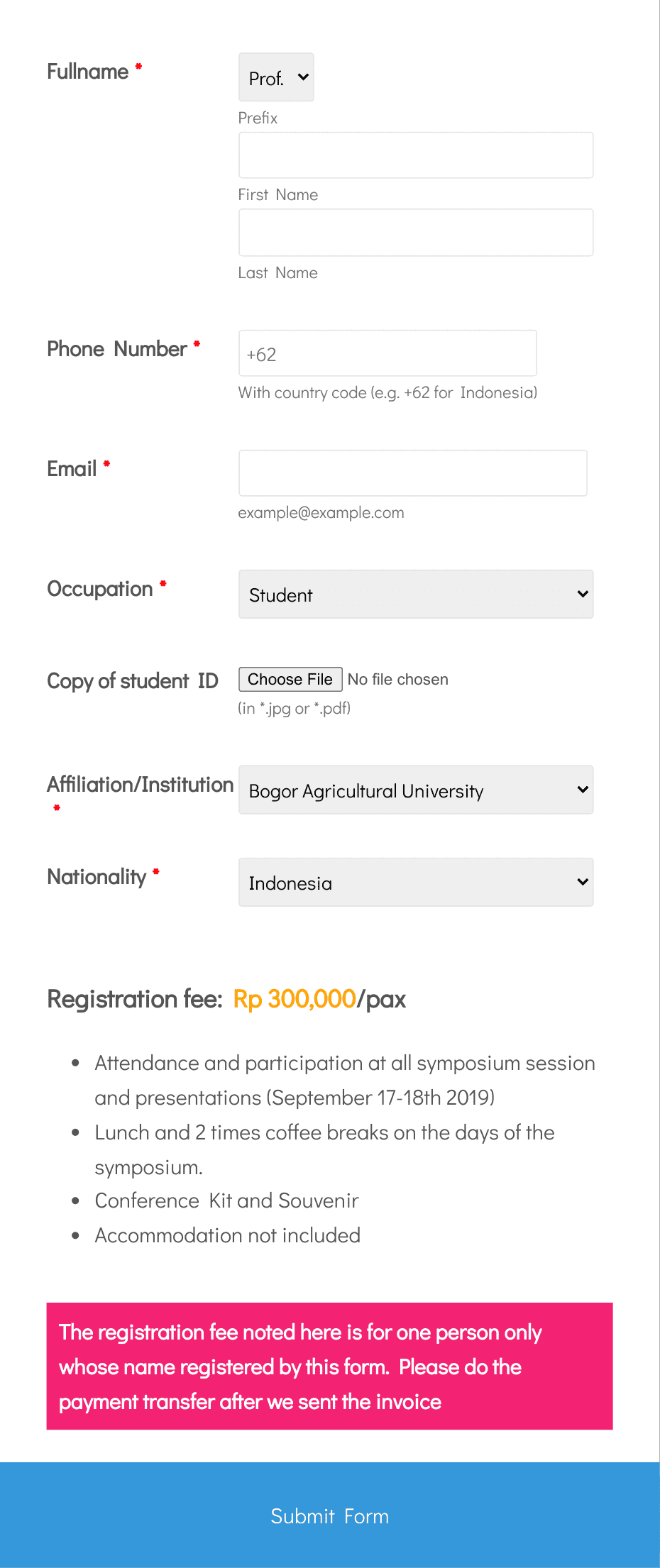Open the Affiliation/Institution dropdown
The width and height of the screenshot is (660, 1568).
coord(416,790)
